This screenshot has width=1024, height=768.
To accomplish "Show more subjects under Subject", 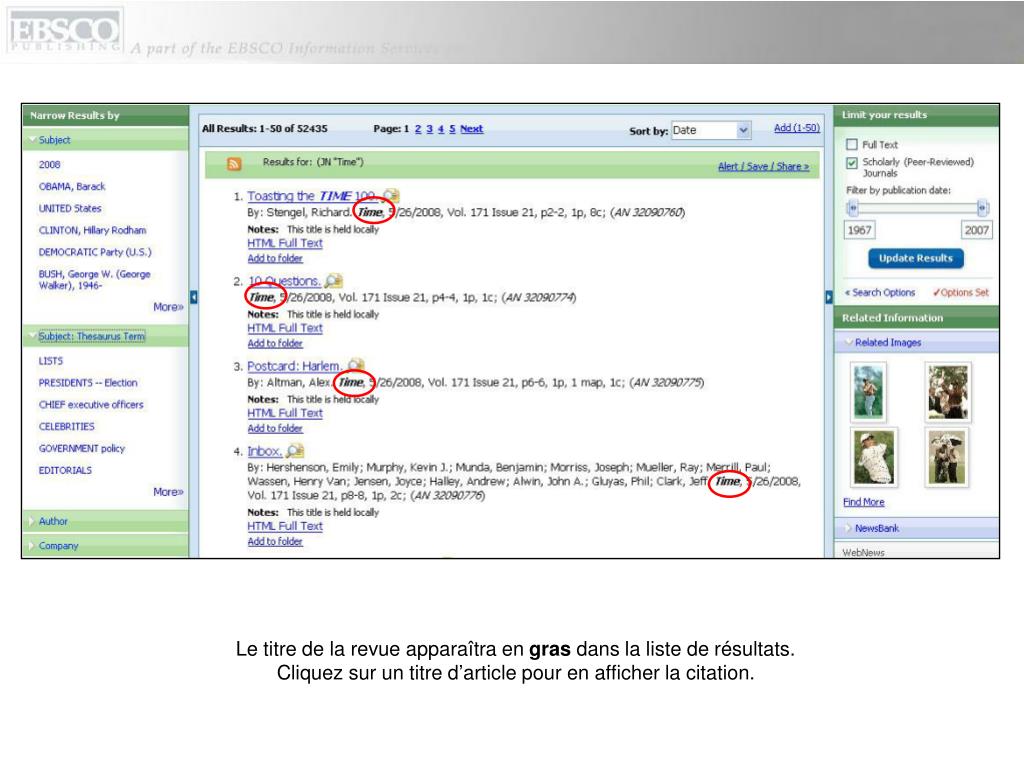I will pyautogui.click(x=168, y=307).
